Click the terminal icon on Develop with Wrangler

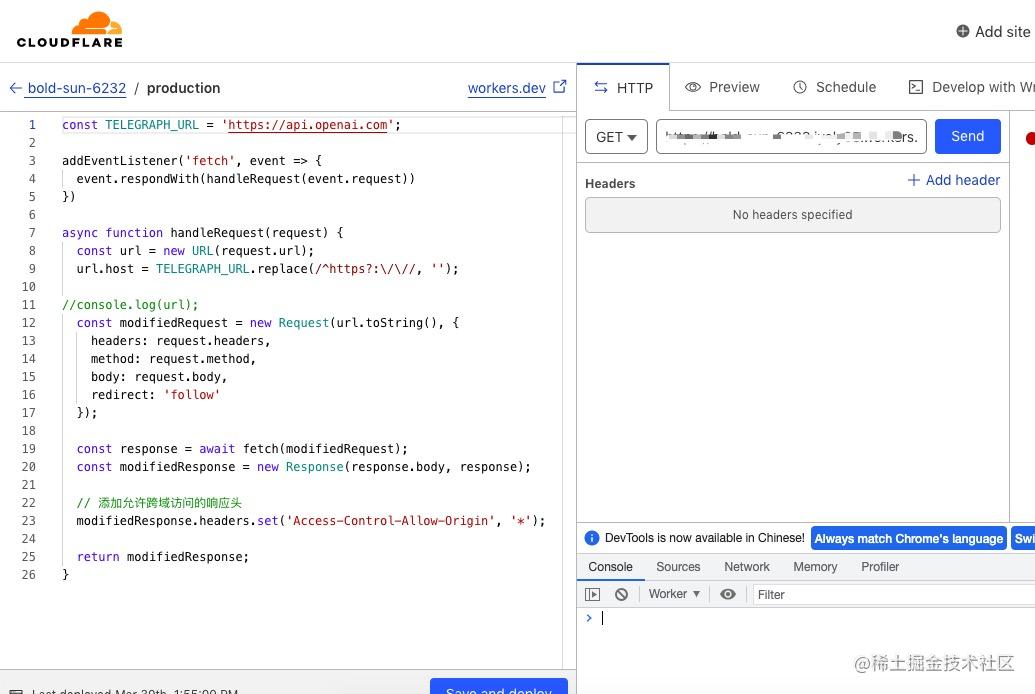(915, 87)
